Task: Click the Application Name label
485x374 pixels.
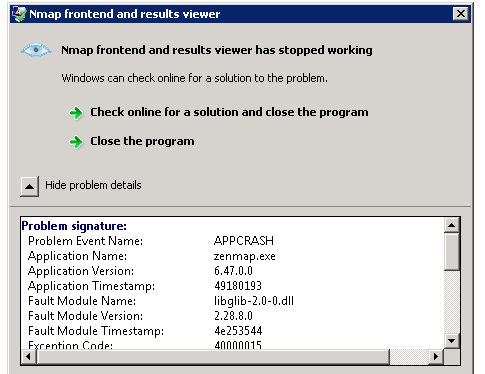Action: (77, 256)
